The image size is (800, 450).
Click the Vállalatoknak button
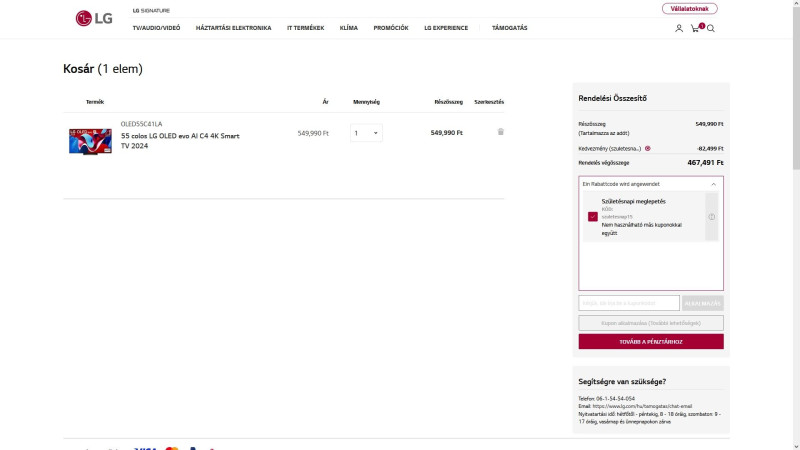click(689, 9)
